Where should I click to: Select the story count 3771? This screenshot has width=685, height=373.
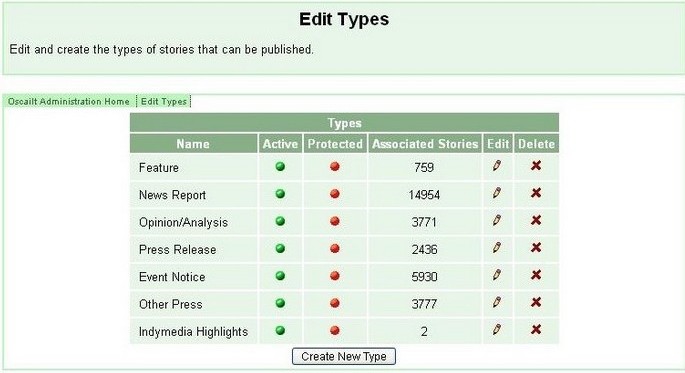click(x=424, y=222)
